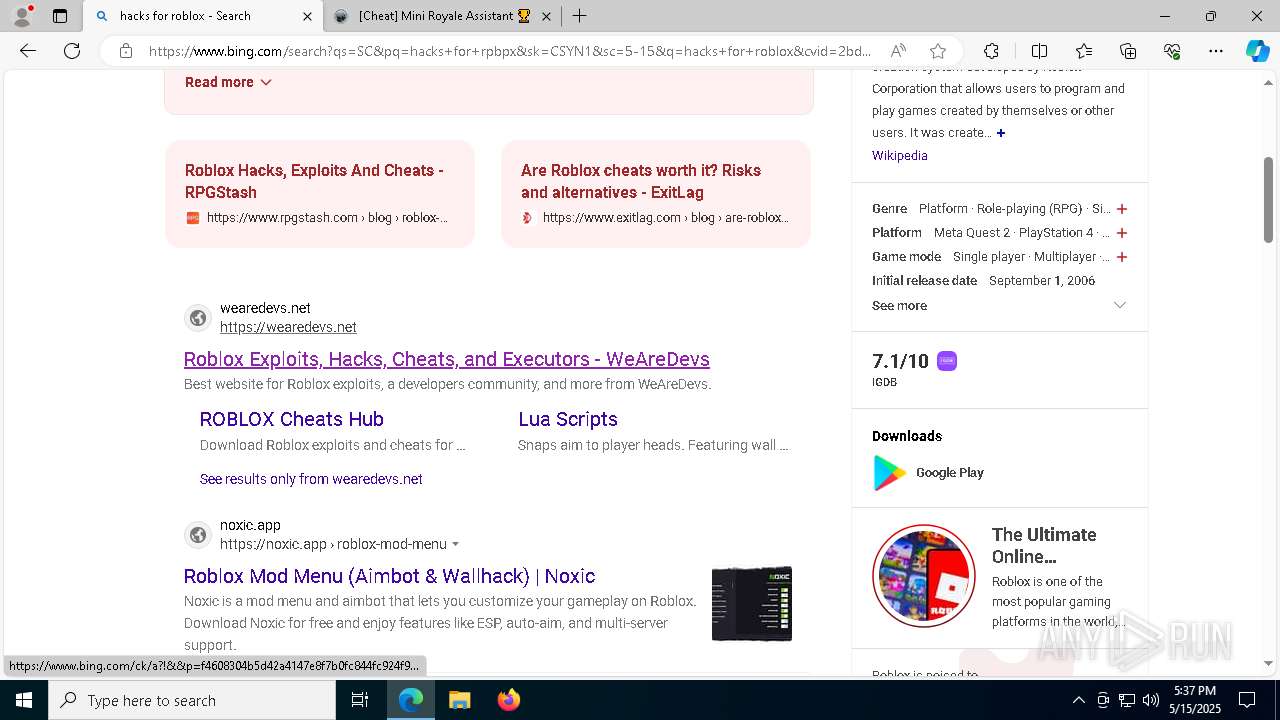The image size is (1280, 720).
Task: Go back using the back arrow
Action: point(28,51)
